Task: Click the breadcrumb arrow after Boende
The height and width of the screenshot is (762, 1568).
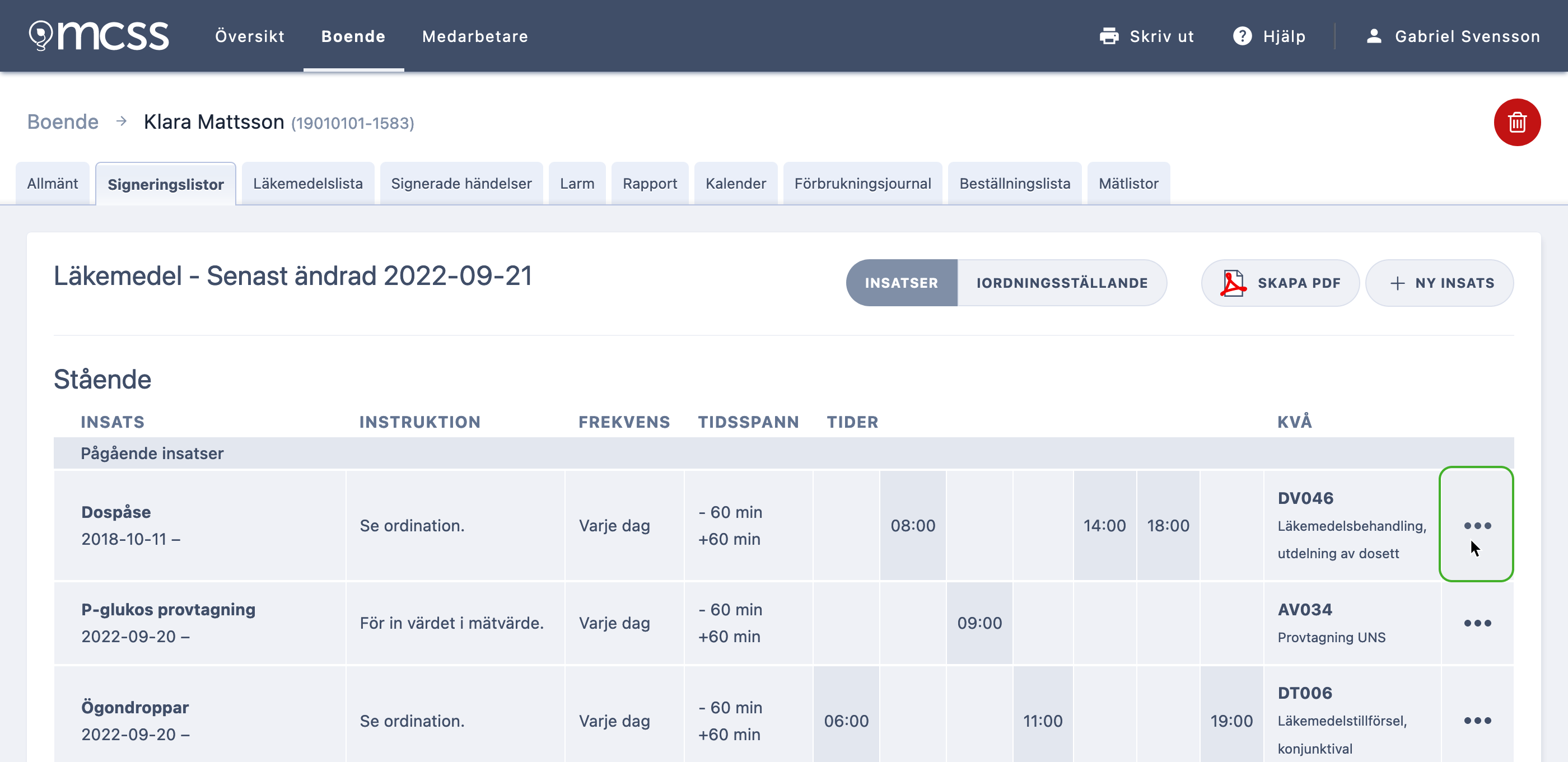Action: pyautogui.click(x=121, y=121)
